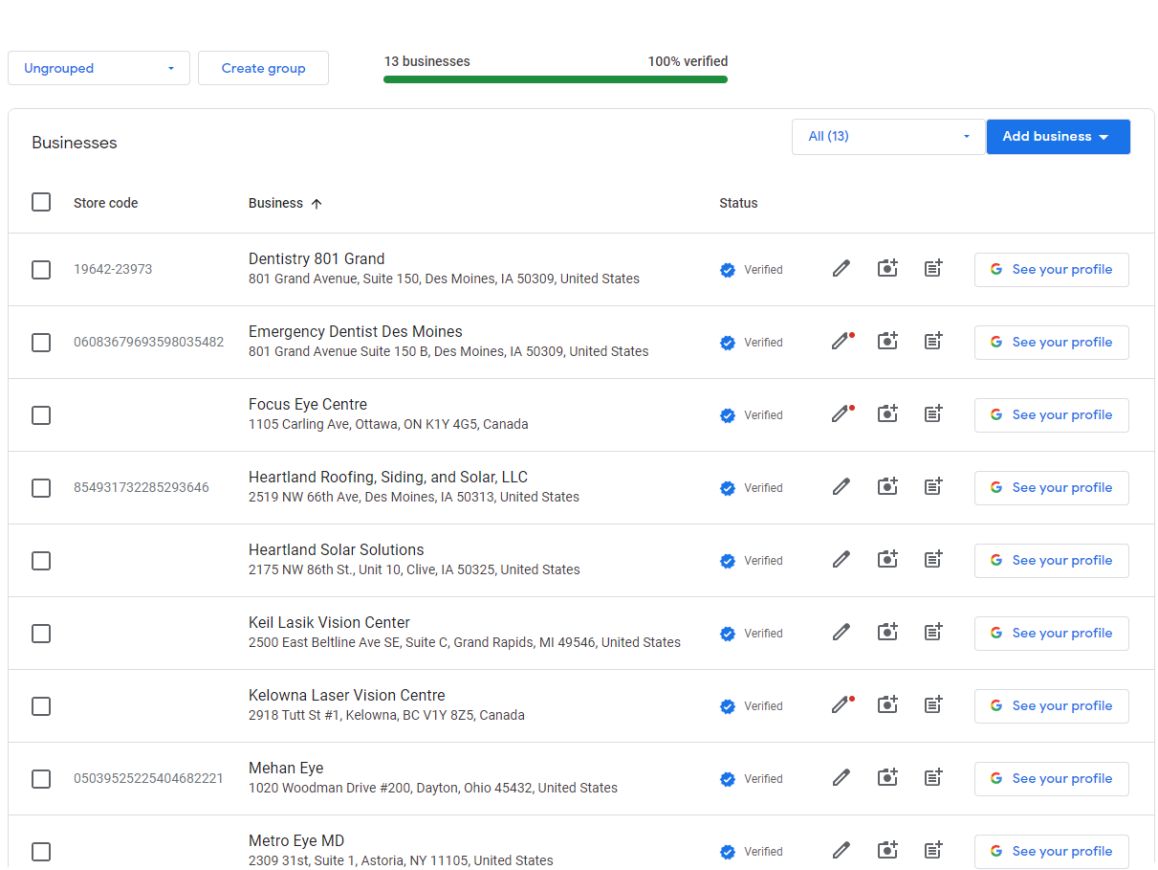Tick the Kelowna Laser Vision Centre checkbox
Screen dimensions: 1158x870
click(41, 706)
